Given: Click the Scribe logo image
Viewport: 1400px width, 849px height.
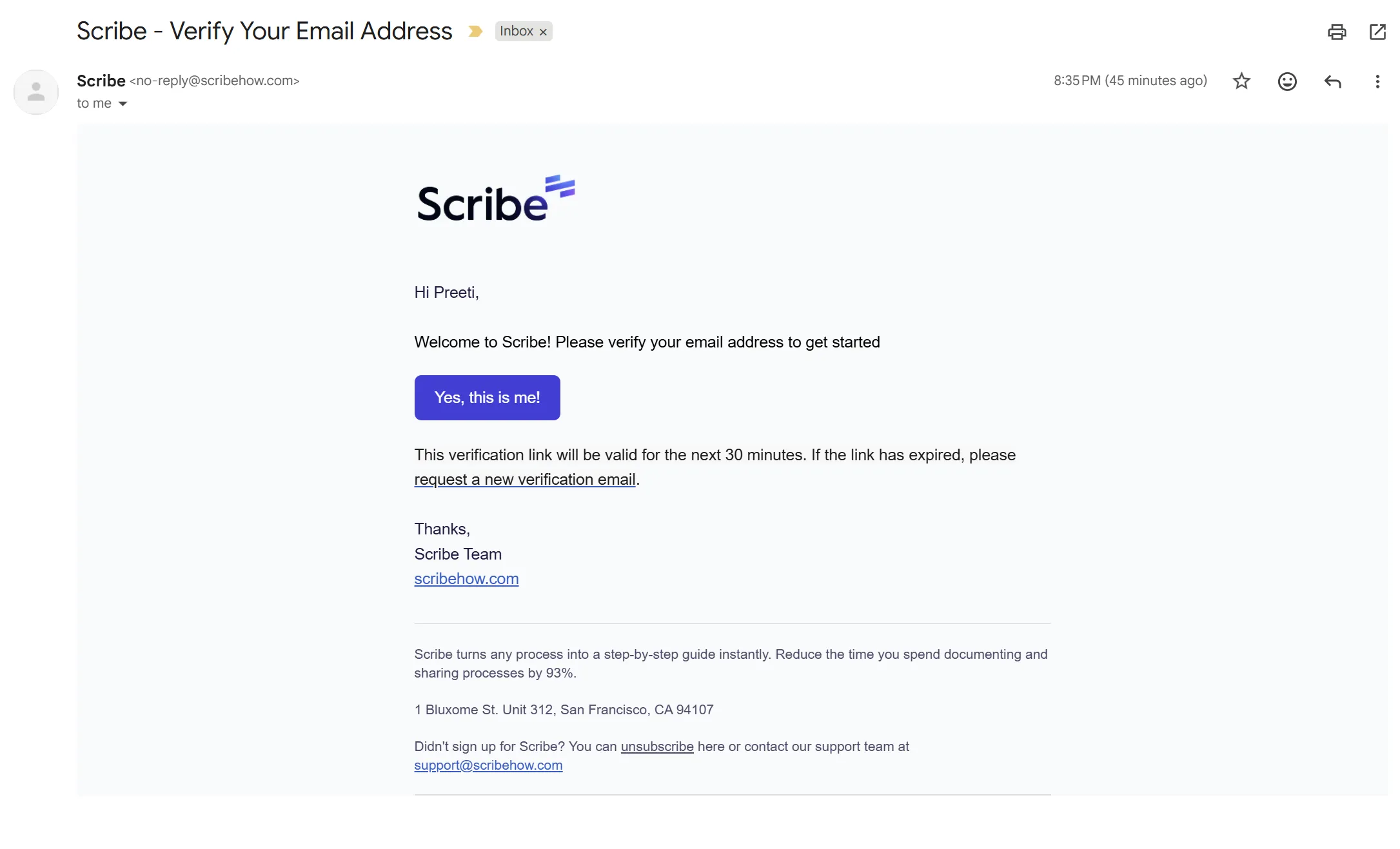Looking at the screenshot, I should coord(495,199).
